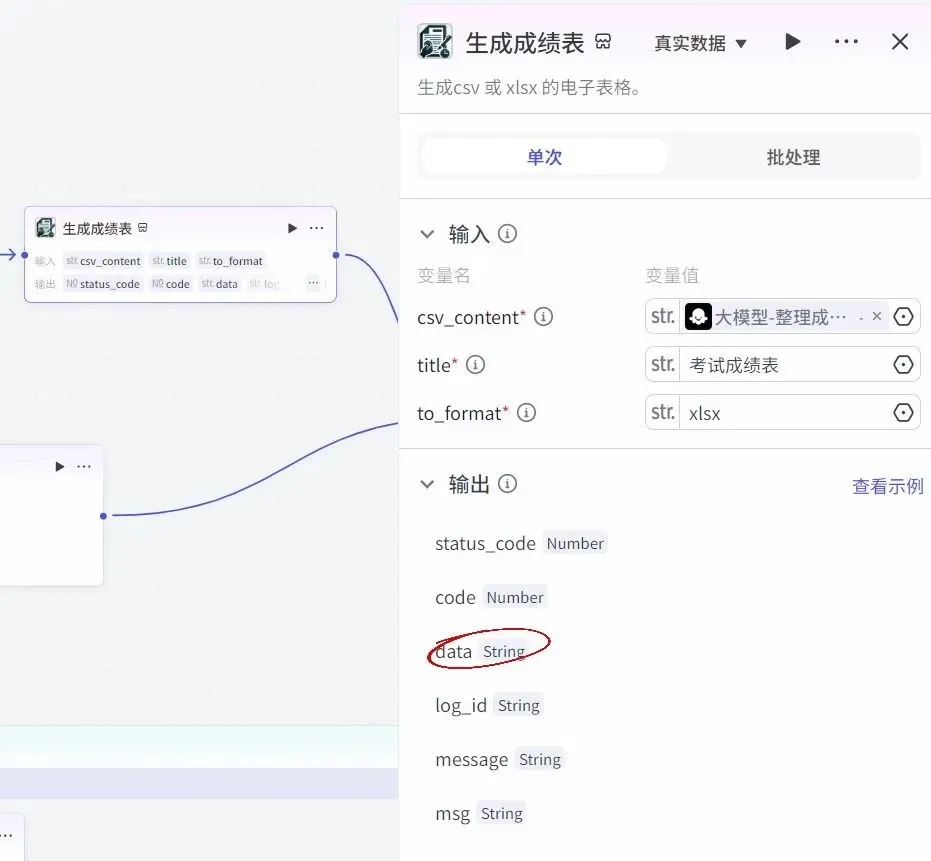
Task: Click the 生成成绩表 panel title text
Action: (525, 43)
